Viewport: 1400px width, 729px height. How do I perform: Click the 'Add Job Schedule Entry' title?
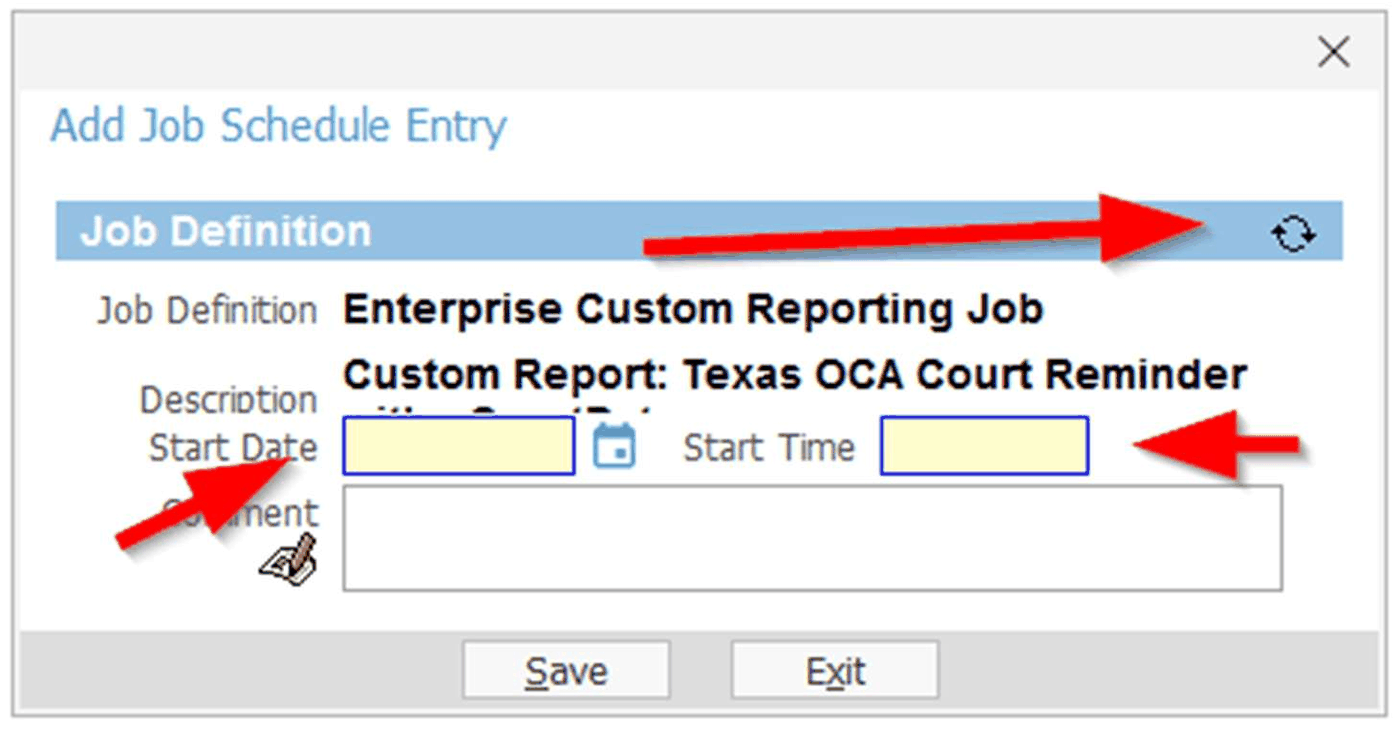279,127
